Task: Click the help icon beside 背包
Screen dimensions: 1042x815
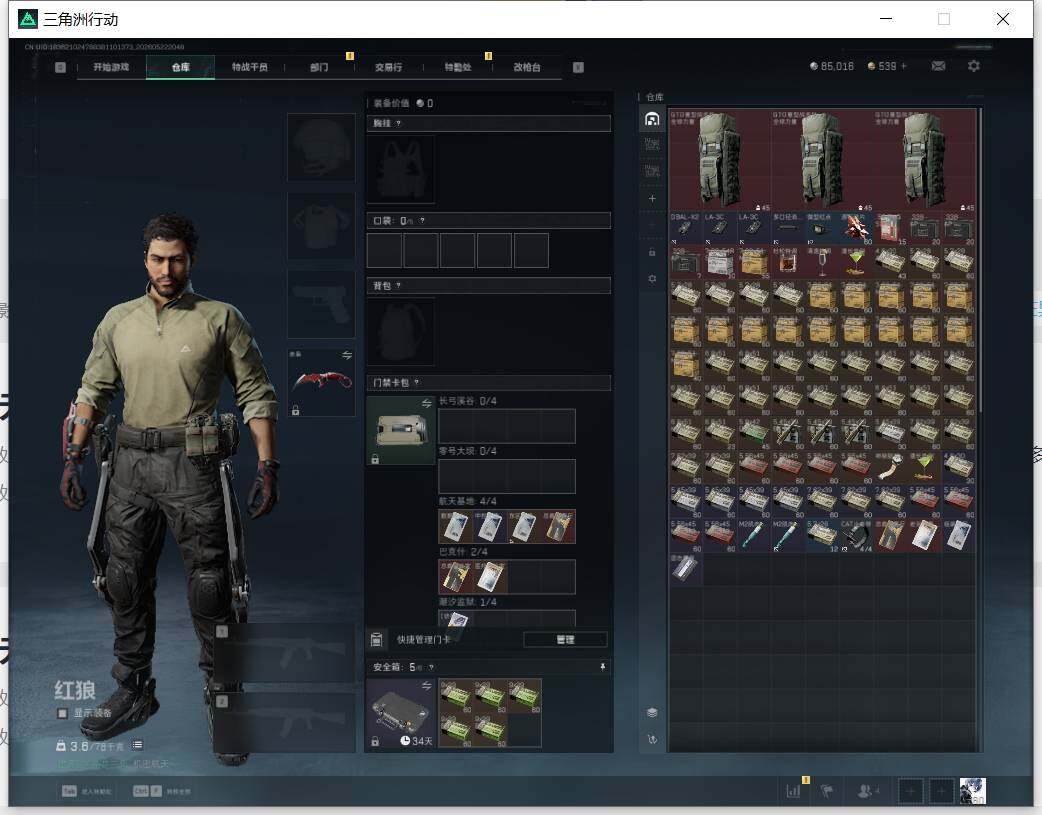Action: (398, 286)
